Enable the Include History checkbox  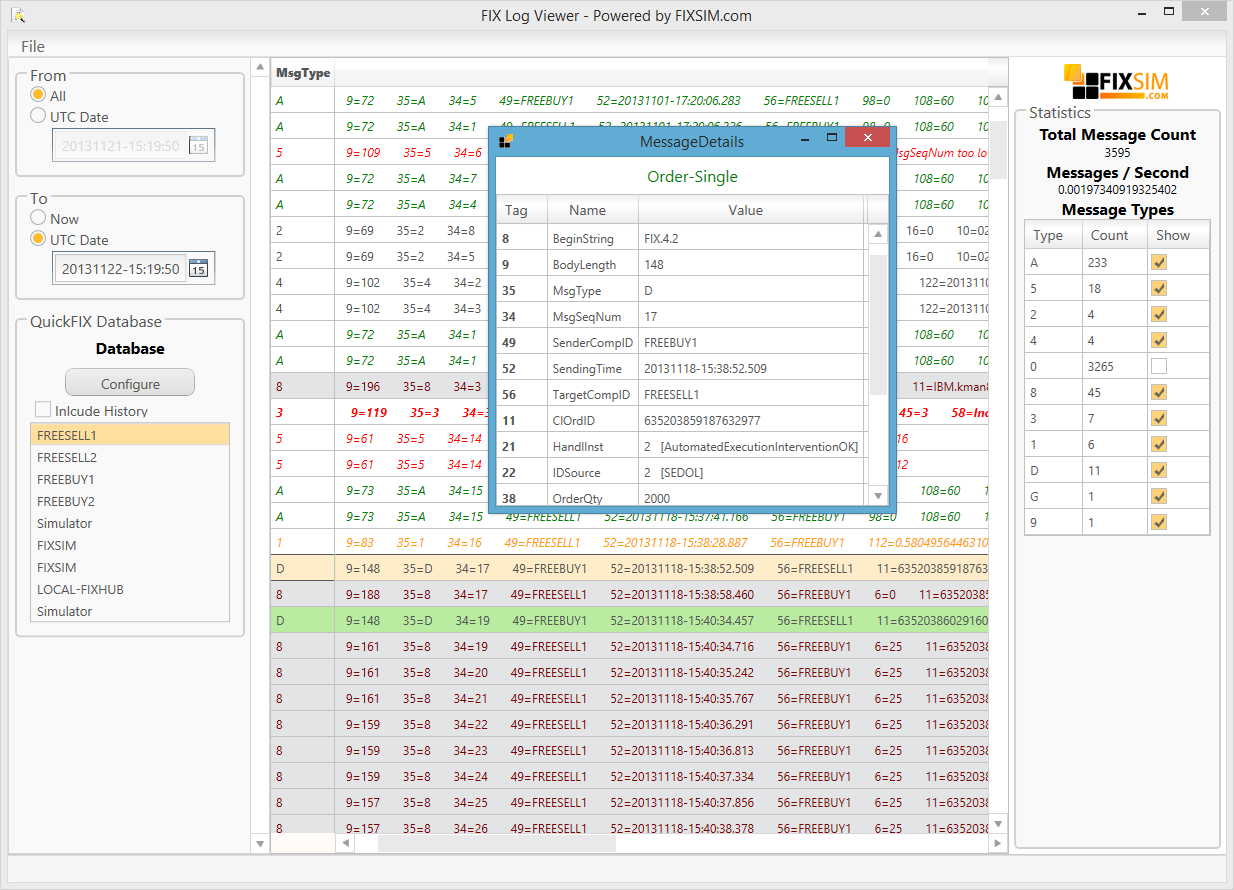[x=43, y=410]
